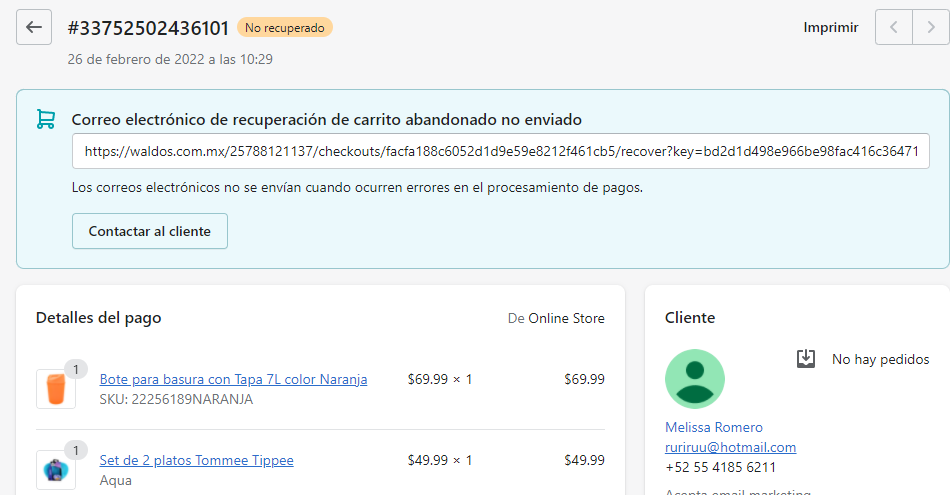Click the $69.99 × 1 unit price
The height and width of the screenshot is (495, 950).
(x=440, y=379)
